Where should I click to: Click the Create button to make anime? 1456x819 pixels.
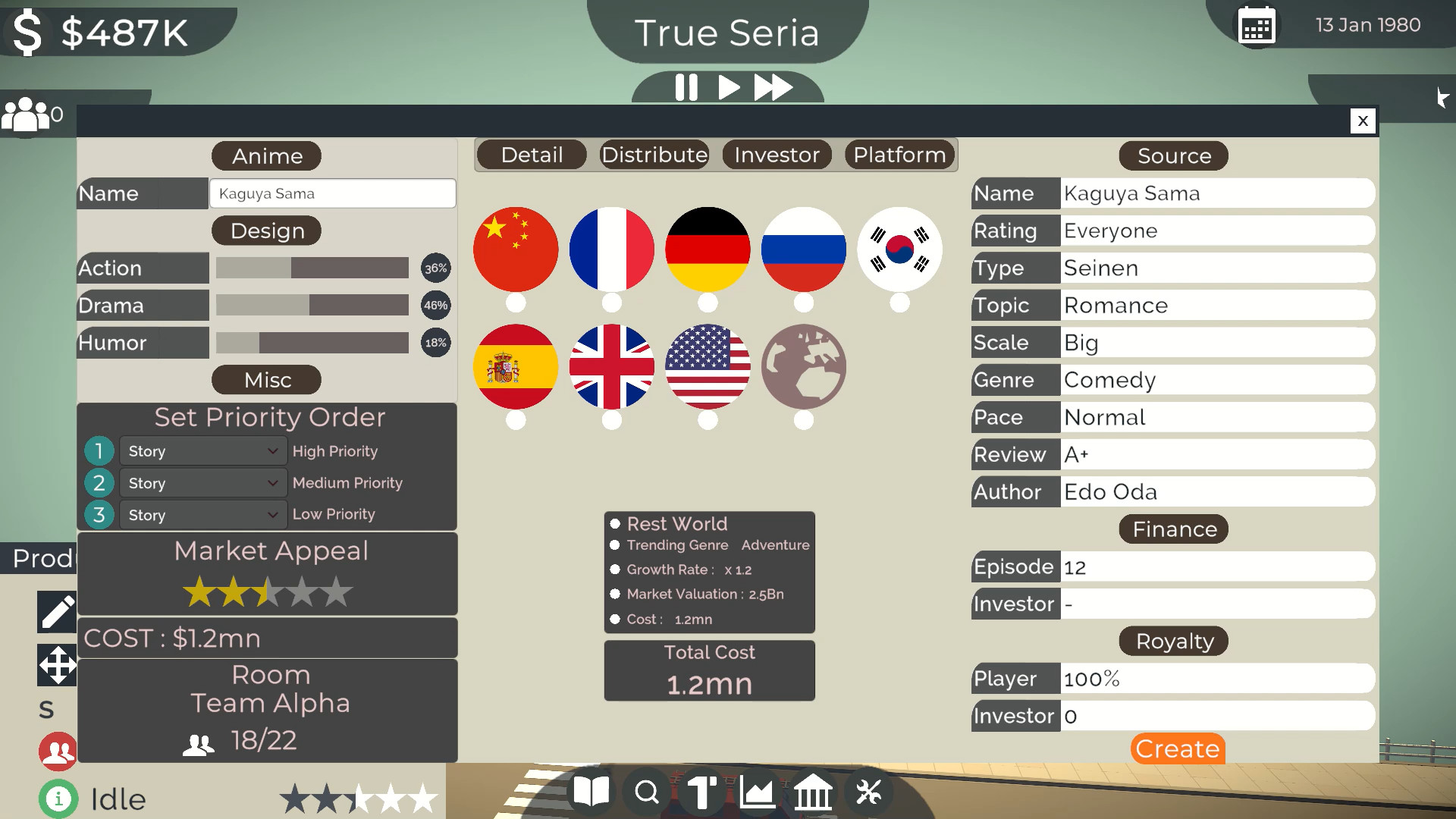[1176, 748]
